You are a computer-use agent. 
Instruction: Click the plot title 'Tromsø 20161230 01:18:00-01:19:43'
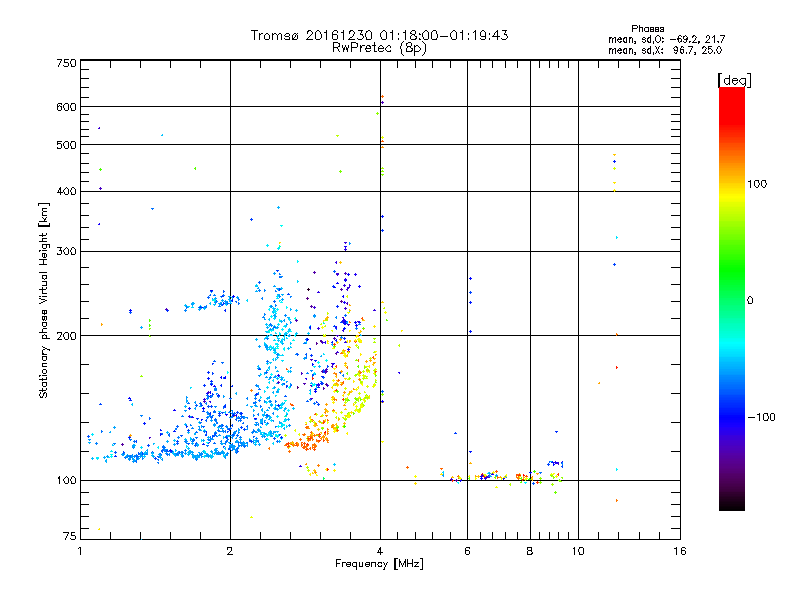(x=379, y=35)
